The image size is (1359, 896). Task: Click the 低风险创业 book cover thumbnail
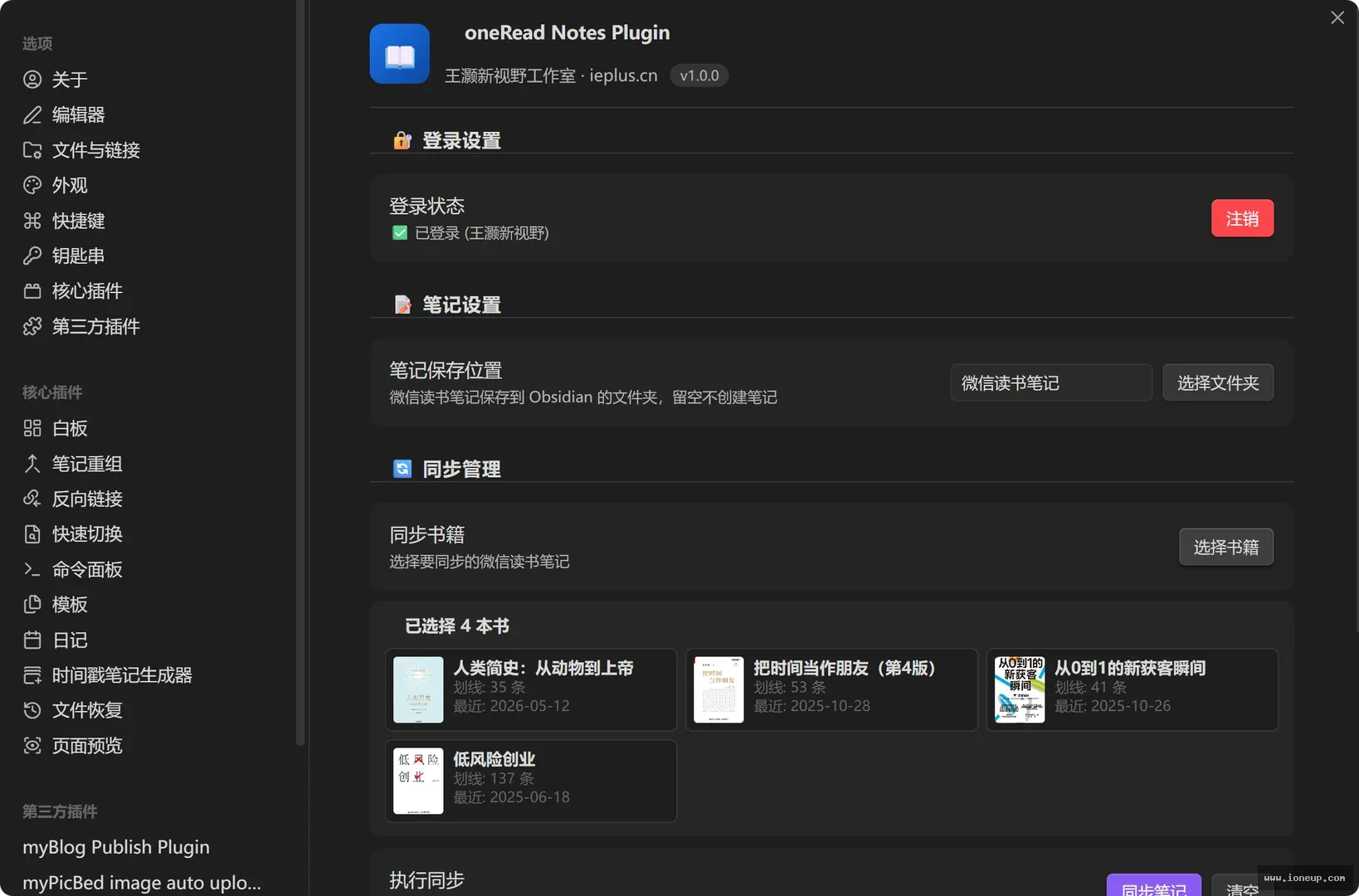pos(418,781)
